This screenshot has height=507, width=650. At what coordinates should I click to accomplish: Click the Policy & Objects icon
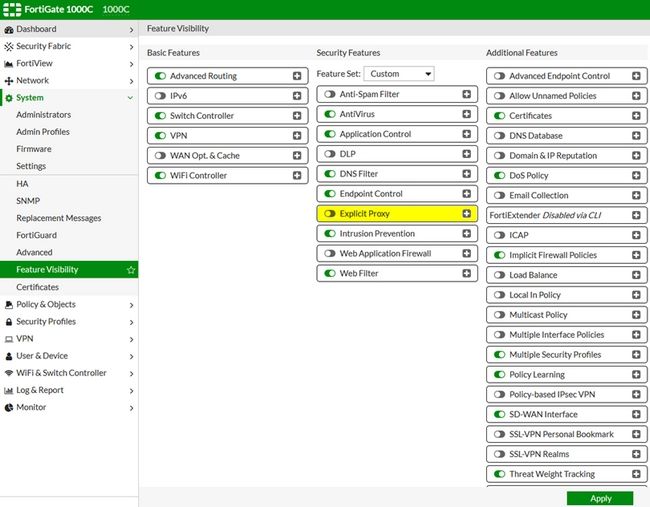(9, 305)
